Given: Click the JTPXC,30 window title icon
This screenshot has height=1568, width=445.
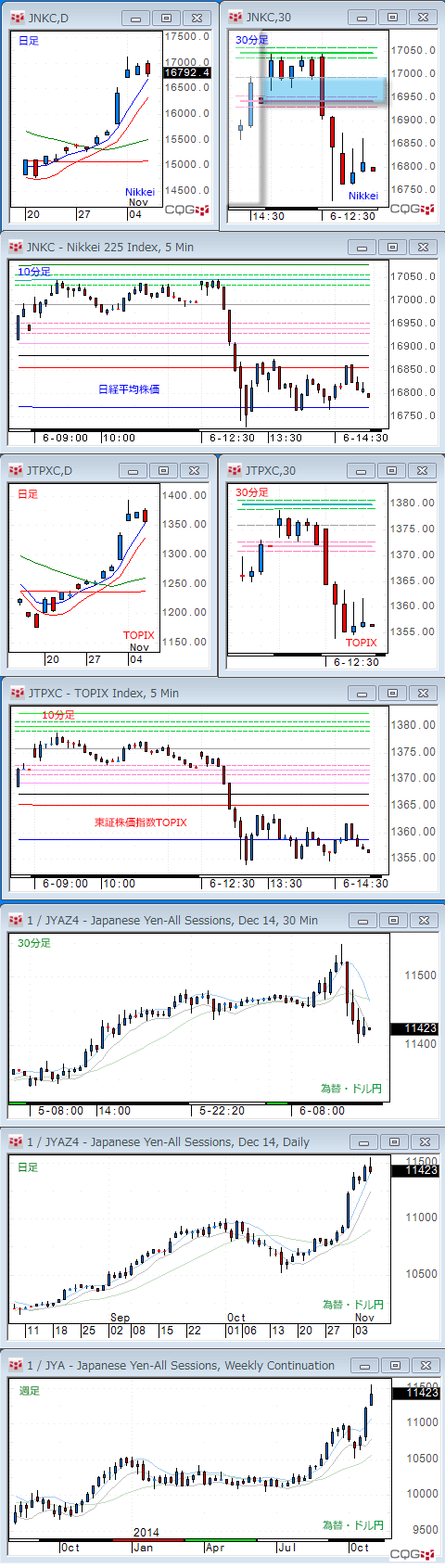Looking at the screenshot, I should (235, 470).
